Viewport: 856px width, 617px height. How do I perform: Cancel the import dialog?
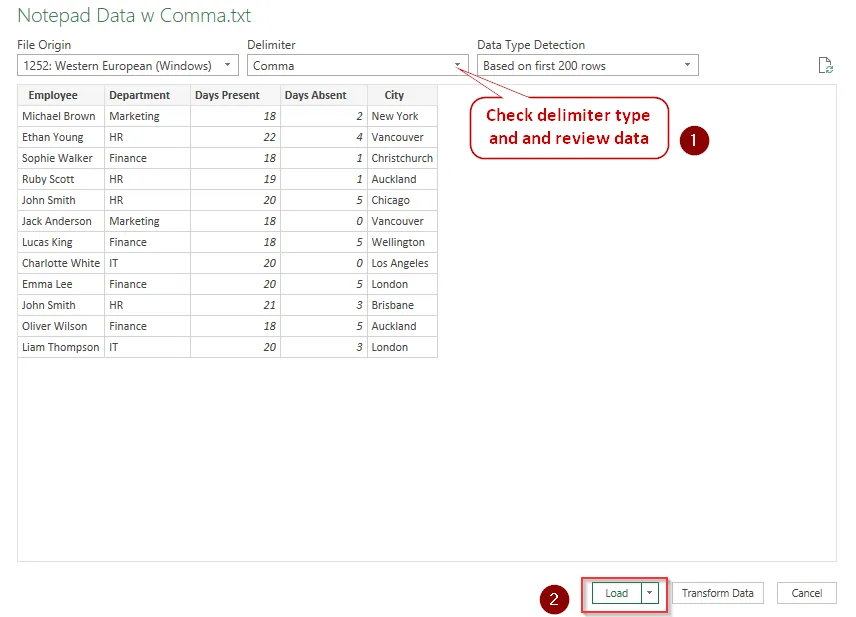point(806,593)
